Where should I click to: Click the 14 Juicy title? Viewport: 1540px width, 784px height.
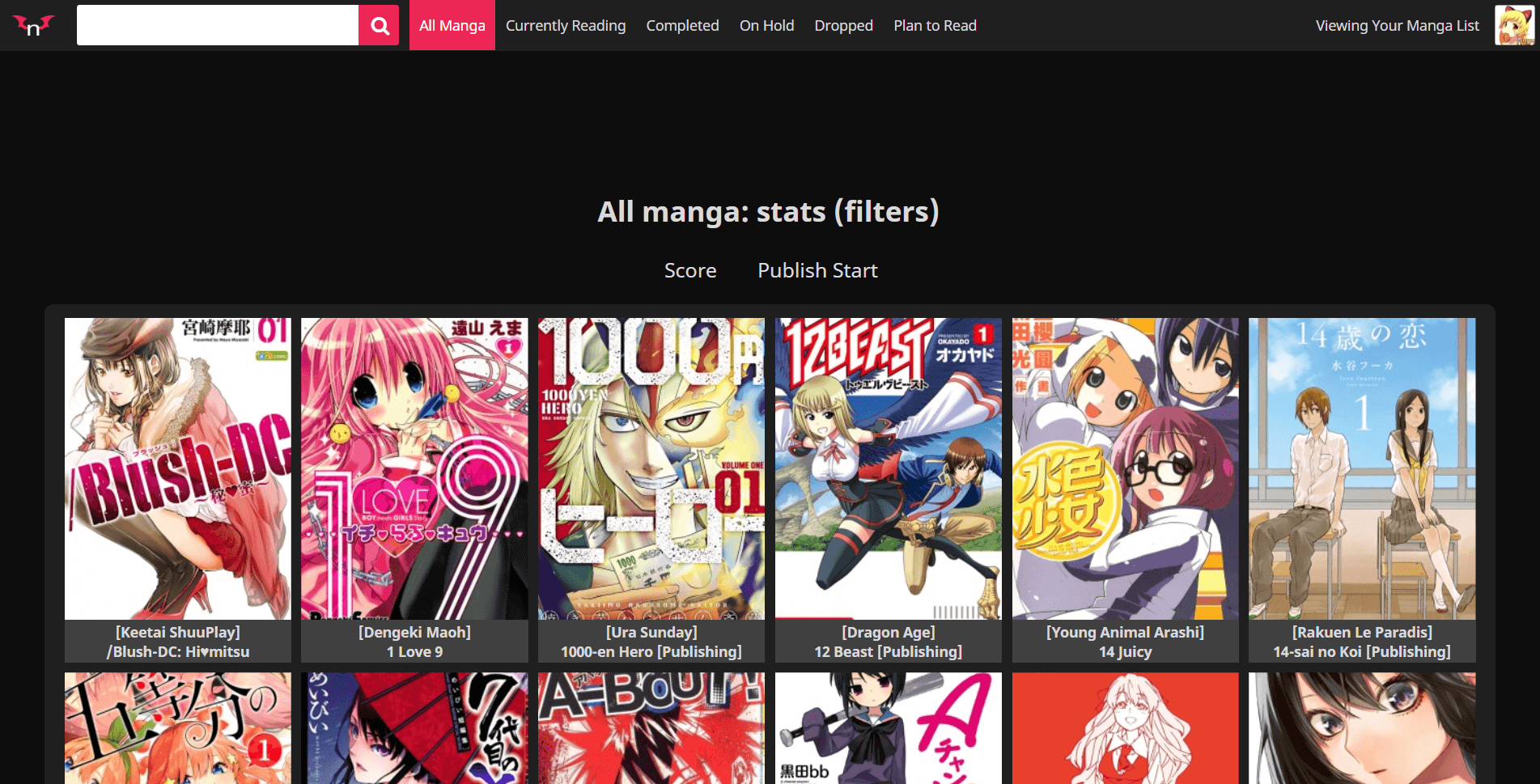point(1126,651)
